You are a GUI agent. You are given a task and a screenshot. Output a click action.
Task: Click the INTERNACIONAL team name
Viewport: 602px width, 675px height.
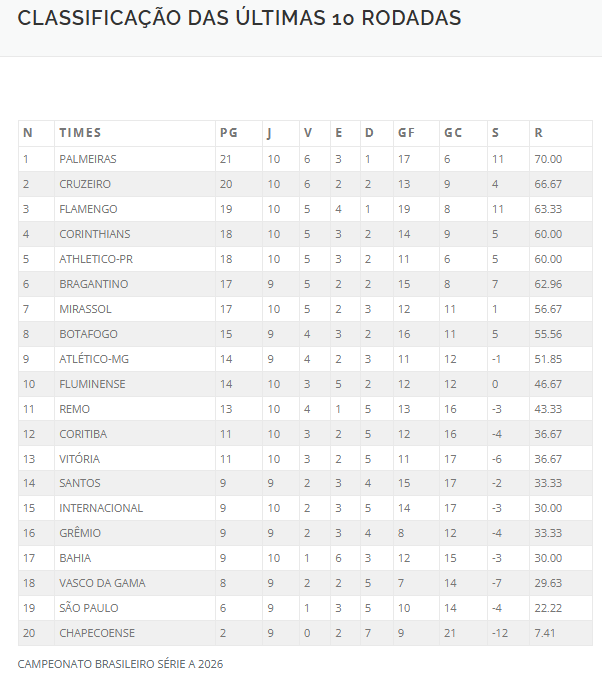click(101, 508)
